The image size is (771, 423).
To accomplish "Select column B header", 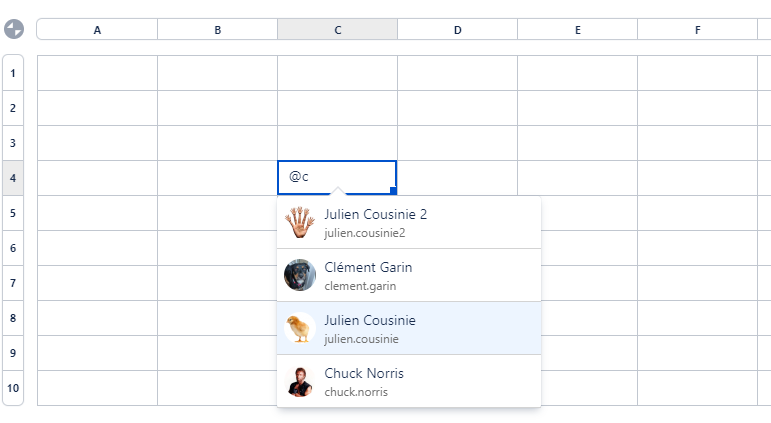I will click(x=217, y=30).
